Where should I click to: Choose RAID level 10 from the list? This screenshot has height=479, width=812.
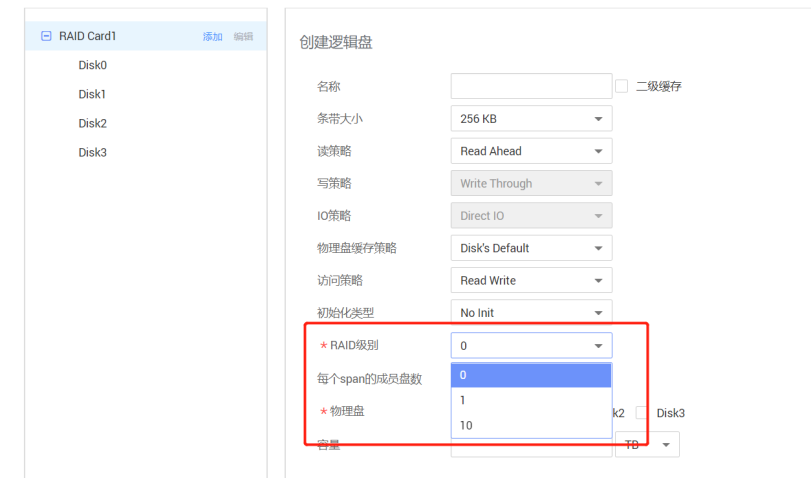530,425
